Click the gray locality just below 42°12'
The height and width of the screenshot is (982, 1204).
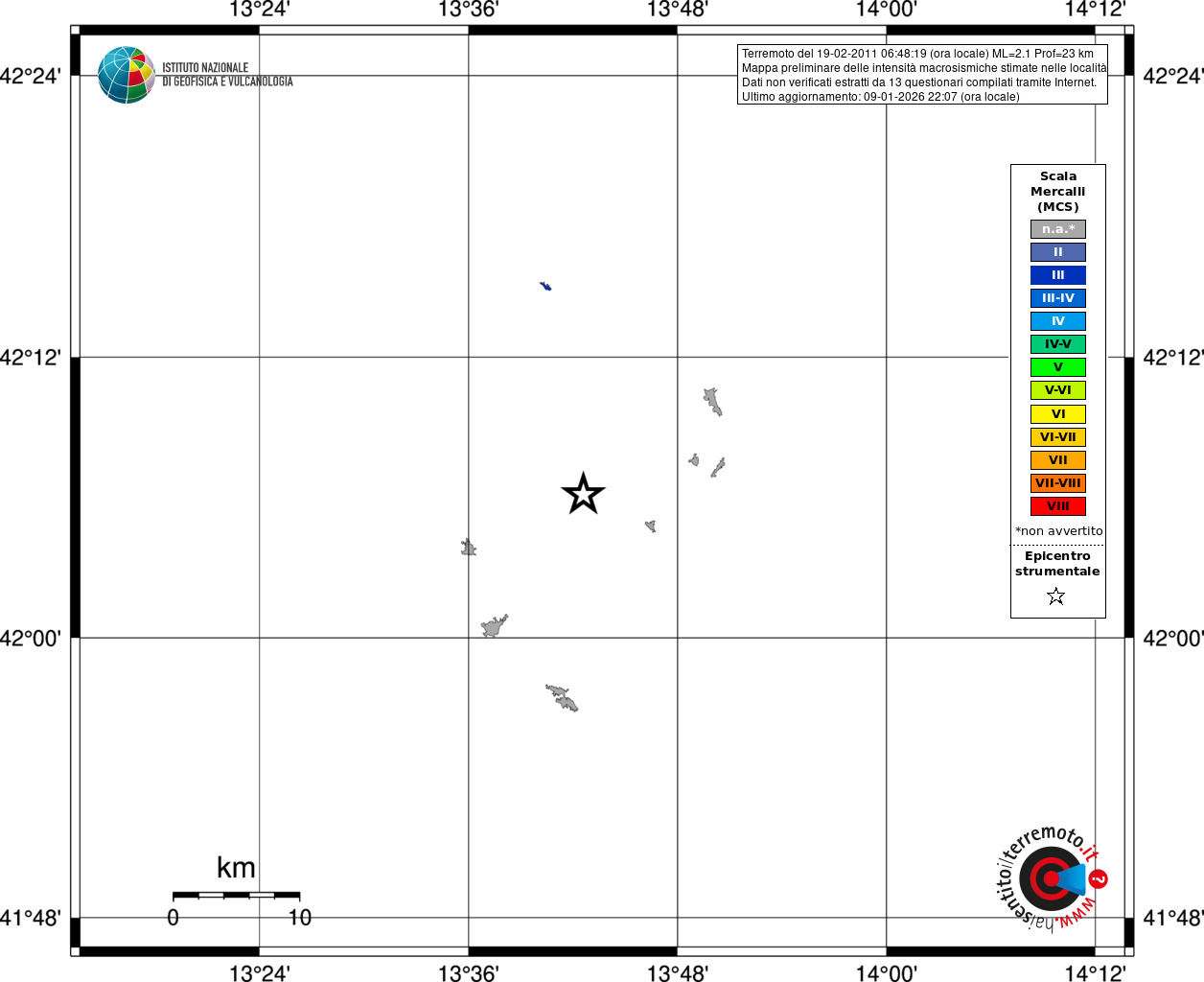click(x=712, y=402)
